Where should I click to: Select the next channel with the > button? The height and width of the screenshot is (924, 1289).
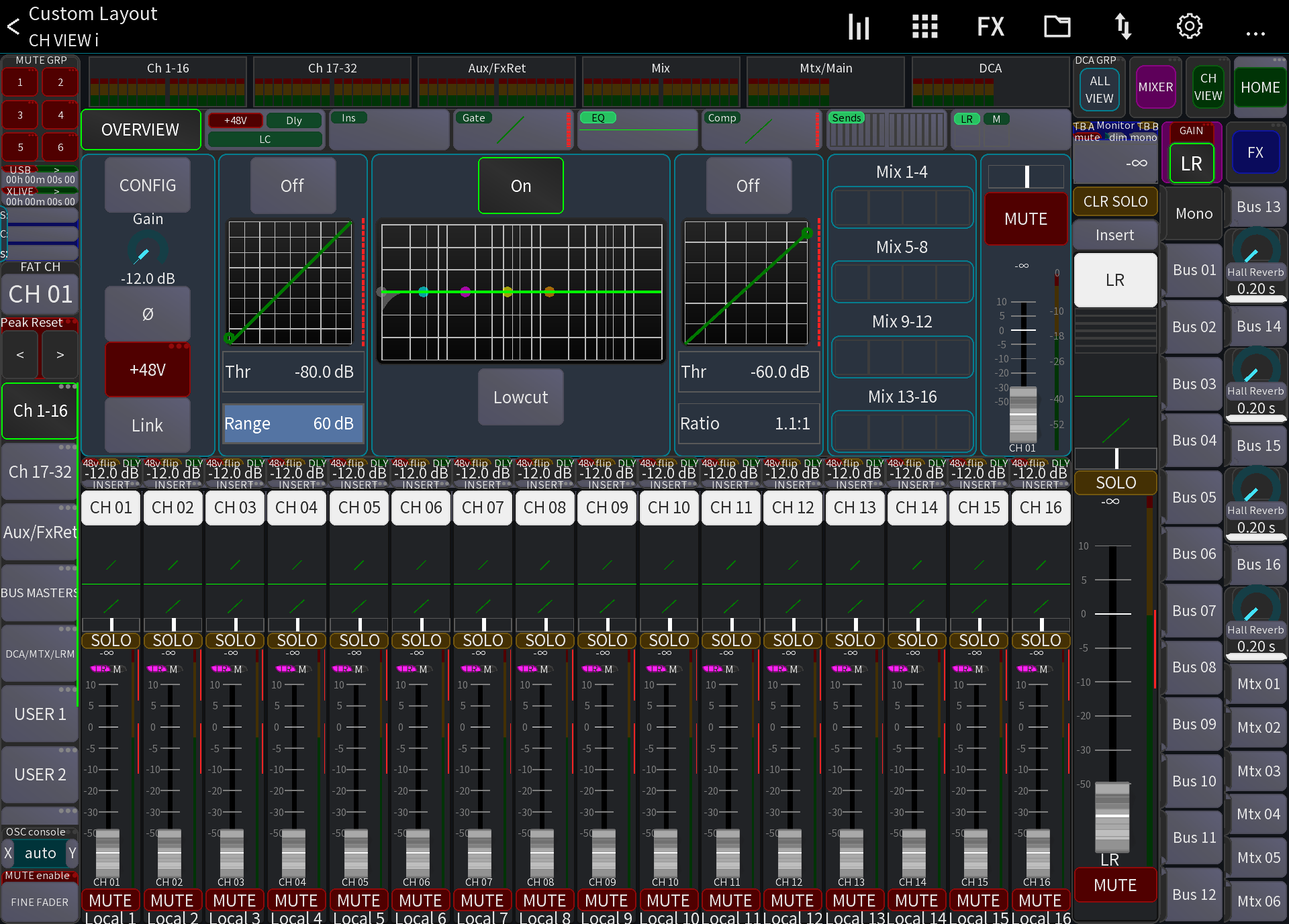tap(60, 354)
